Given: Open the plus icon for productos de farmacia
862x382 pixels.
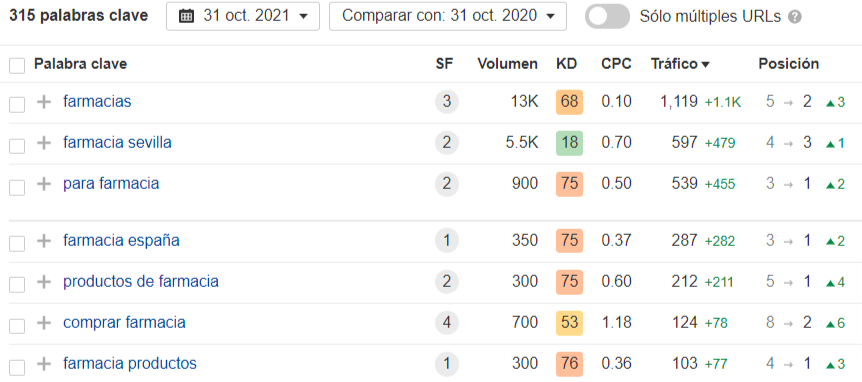Looking at the screenshot, I should click(x=43, y=282).
